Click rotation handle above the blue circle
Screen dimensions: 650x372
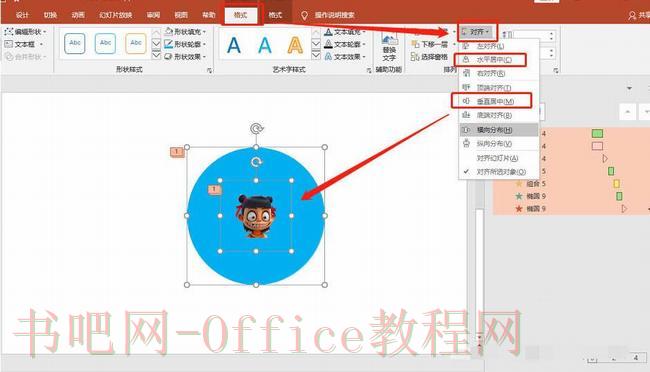[x=257, y=129]
